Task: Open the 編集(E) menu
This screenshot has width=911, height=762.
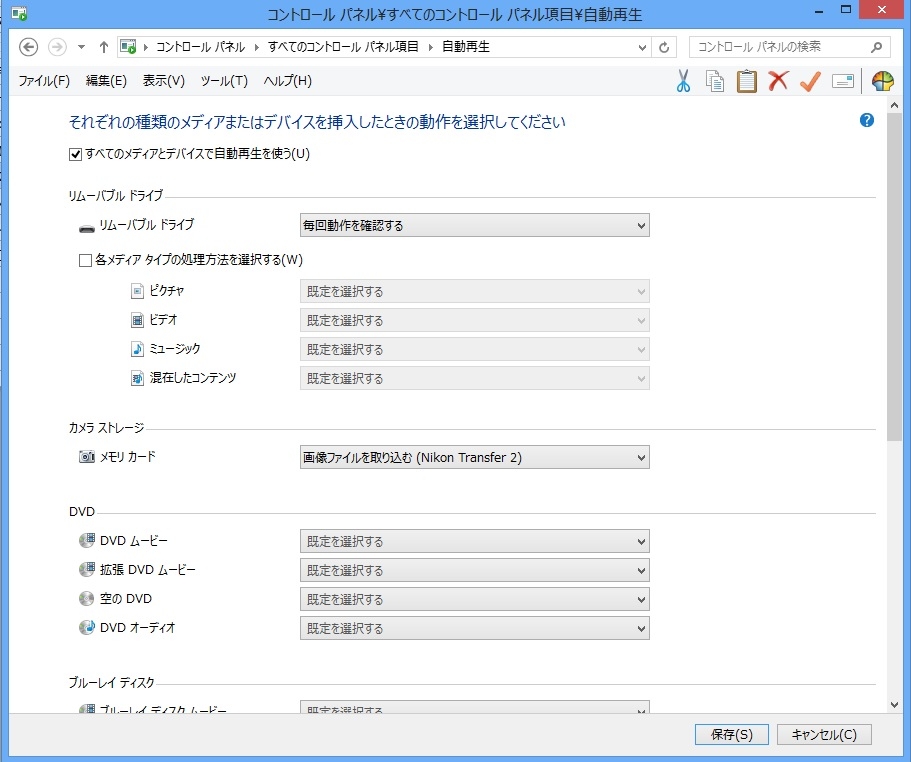Action: [106, 81]
